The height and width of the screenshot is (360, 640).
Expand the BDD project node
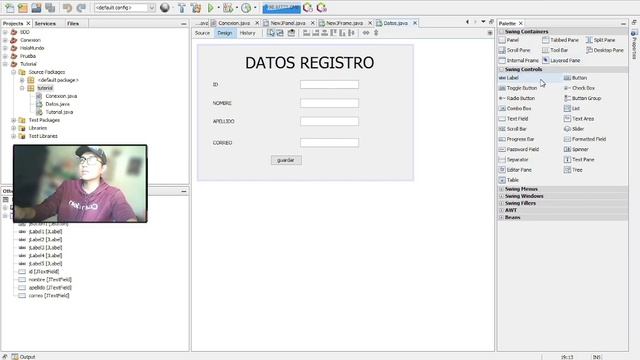point(5,32)
